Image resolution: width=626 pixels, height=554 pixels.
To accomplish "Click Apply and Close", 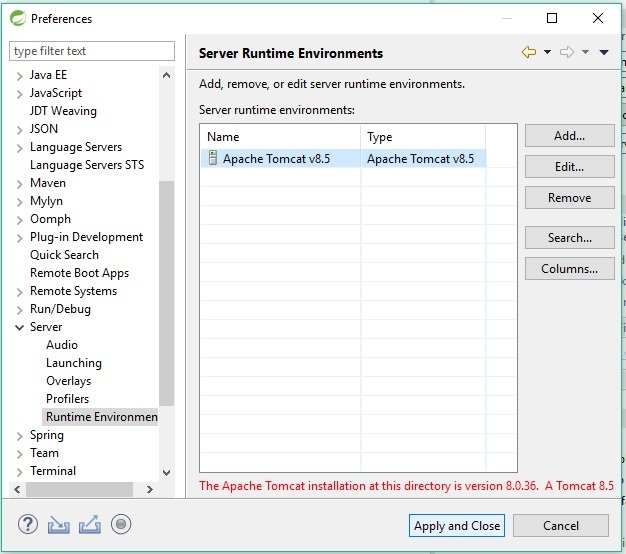I will tap(457, 526).
